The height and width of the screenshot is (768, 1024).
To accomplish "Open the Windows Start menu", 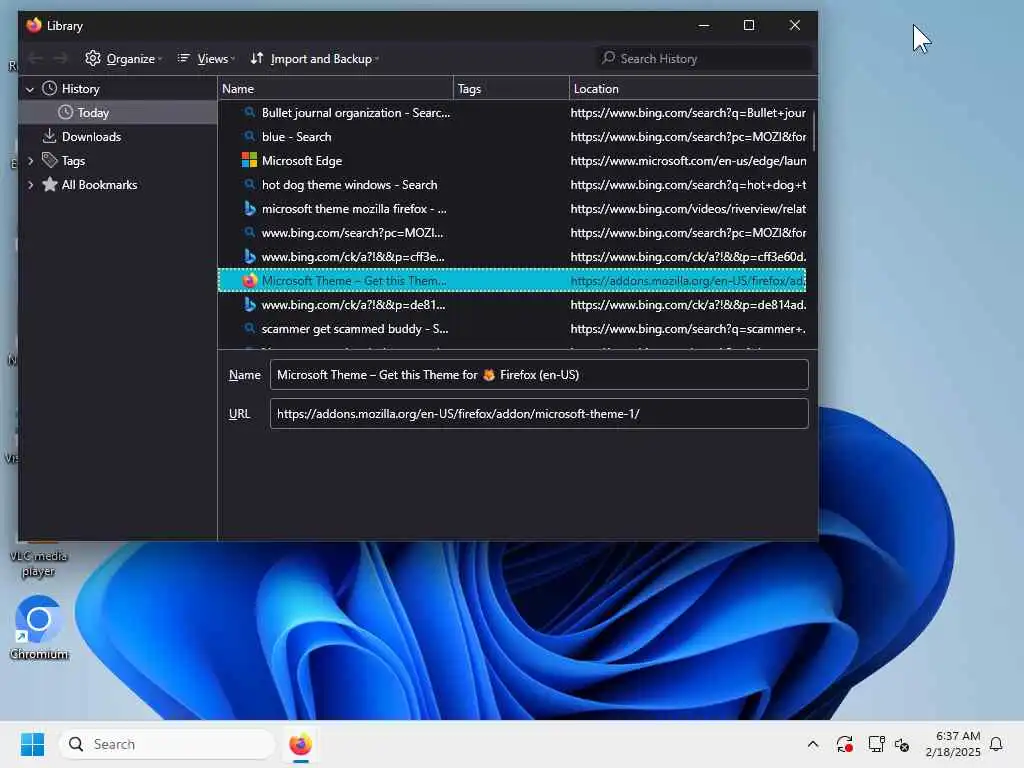I will pyautogui.click(x=32, y=744).
